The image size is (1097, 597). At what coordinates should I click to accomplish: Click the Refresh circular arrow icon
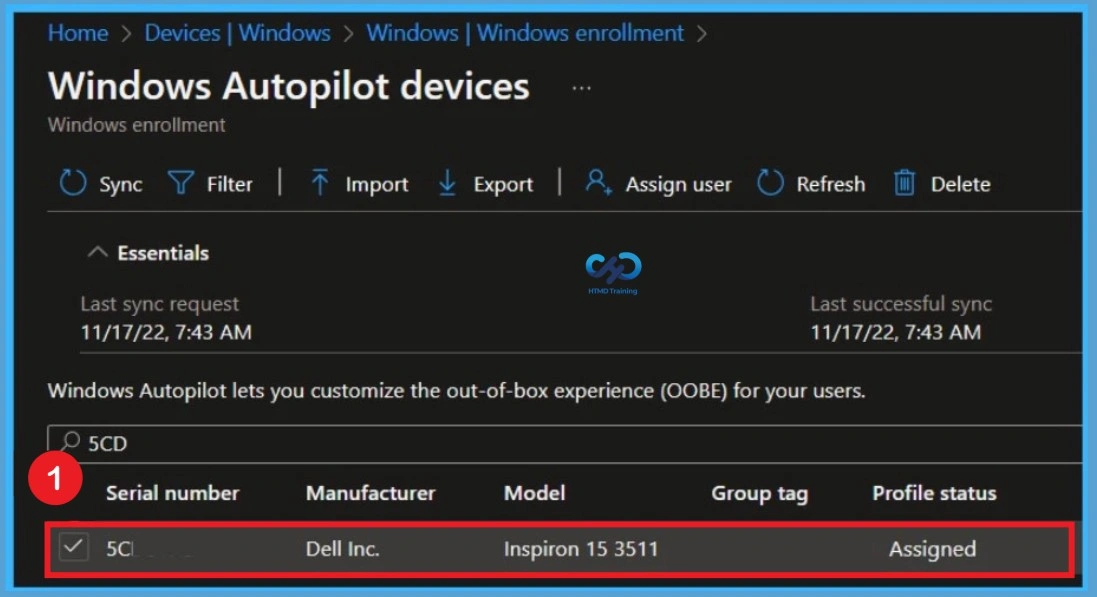[x=770, y=183]
